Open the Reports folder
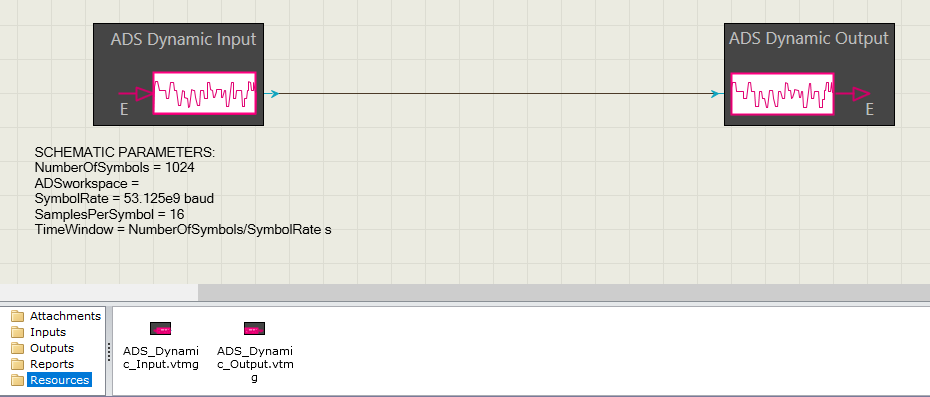 [x=52, y=364]
